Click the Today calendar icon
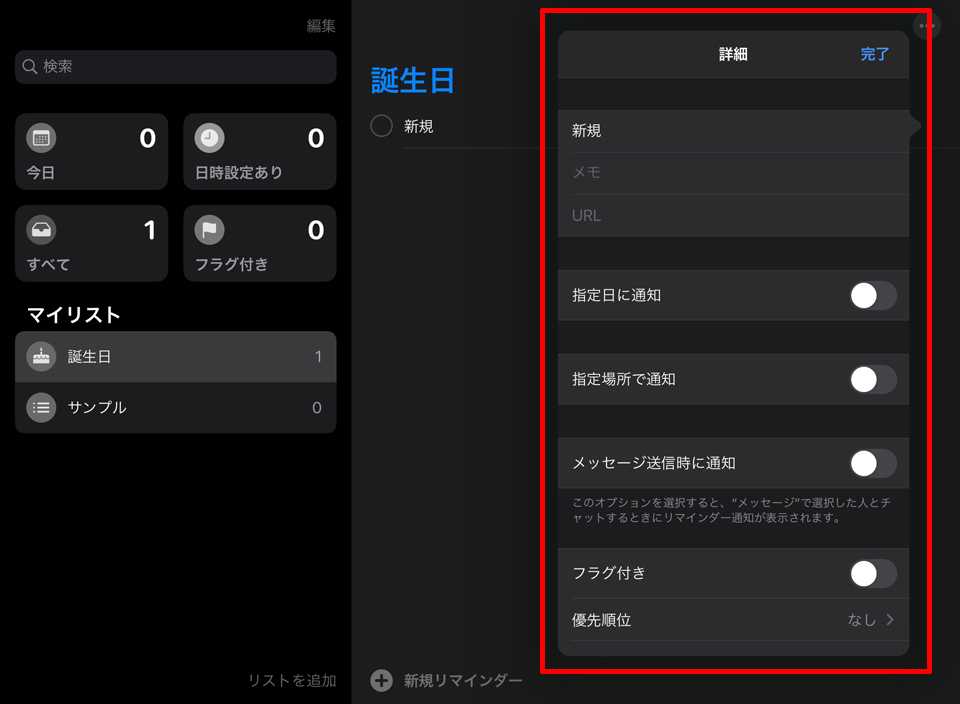The height and width of the screenshot is (704, 960). (41, 138)
